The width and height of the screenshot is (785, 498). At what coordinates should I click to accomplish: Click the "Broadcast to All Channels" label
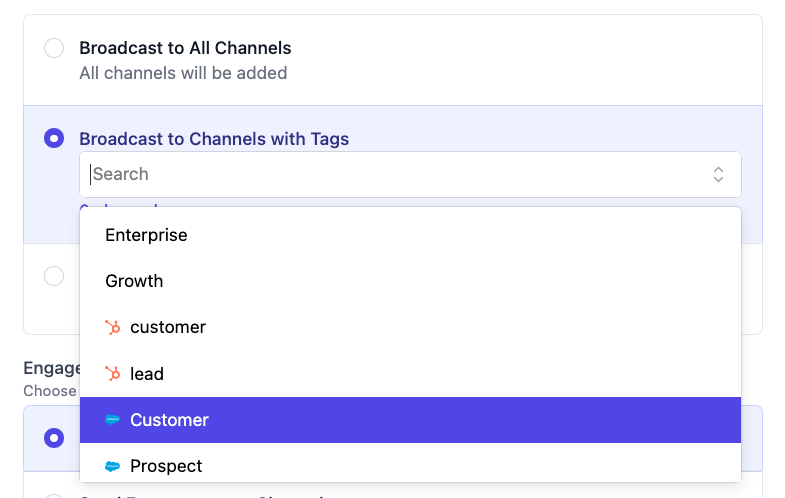tap(185, 48)
